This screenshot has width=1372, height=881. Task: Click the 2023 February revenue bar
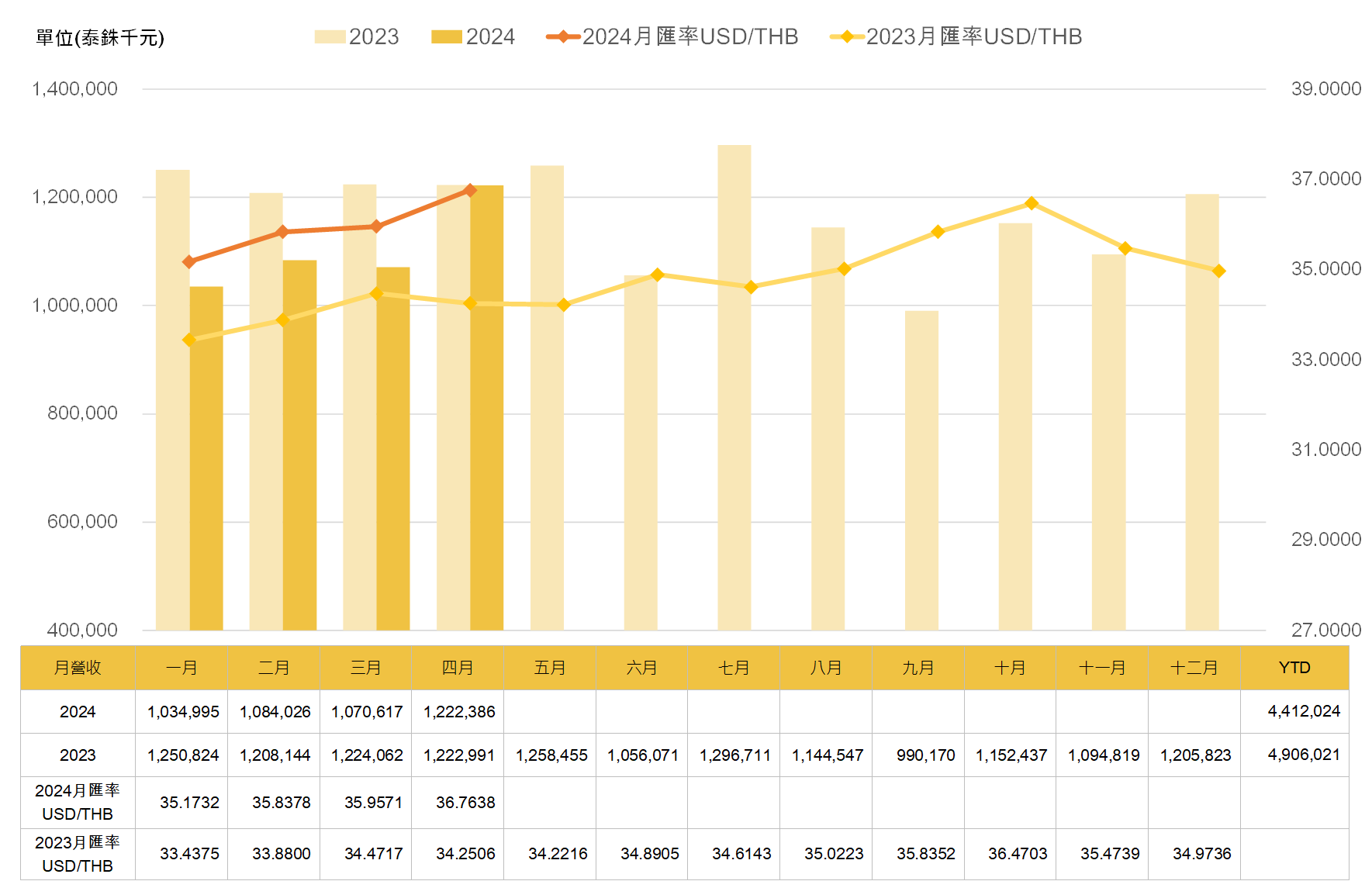(266, 411)
